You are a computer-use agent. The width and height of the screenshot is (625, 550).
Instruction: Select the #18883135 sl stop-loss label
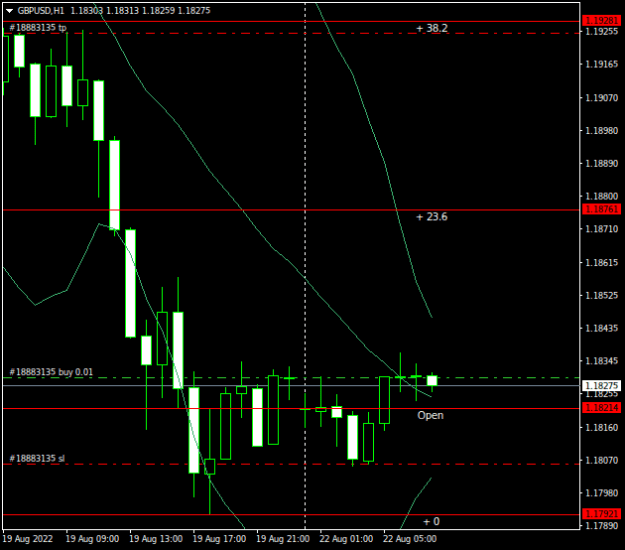(x=37, y=458)
